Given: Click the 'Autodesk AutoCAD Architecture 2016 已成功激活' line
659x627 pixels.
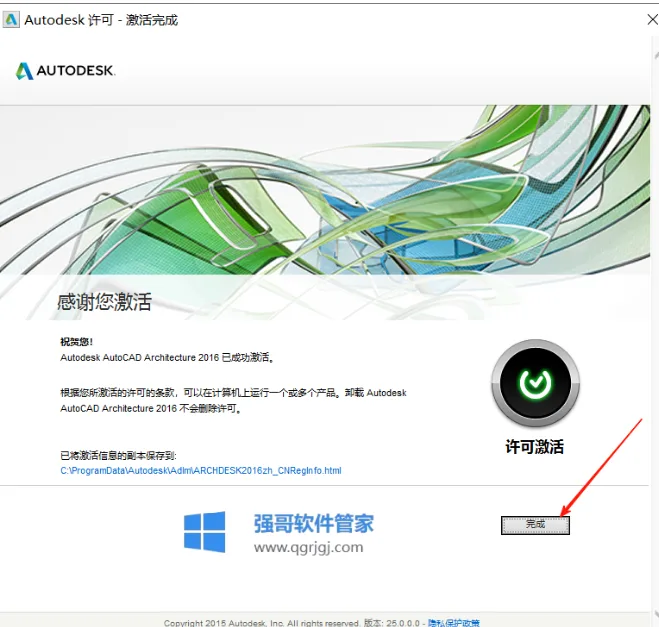Looking at the screenshot, I should (x=167, y=358).
